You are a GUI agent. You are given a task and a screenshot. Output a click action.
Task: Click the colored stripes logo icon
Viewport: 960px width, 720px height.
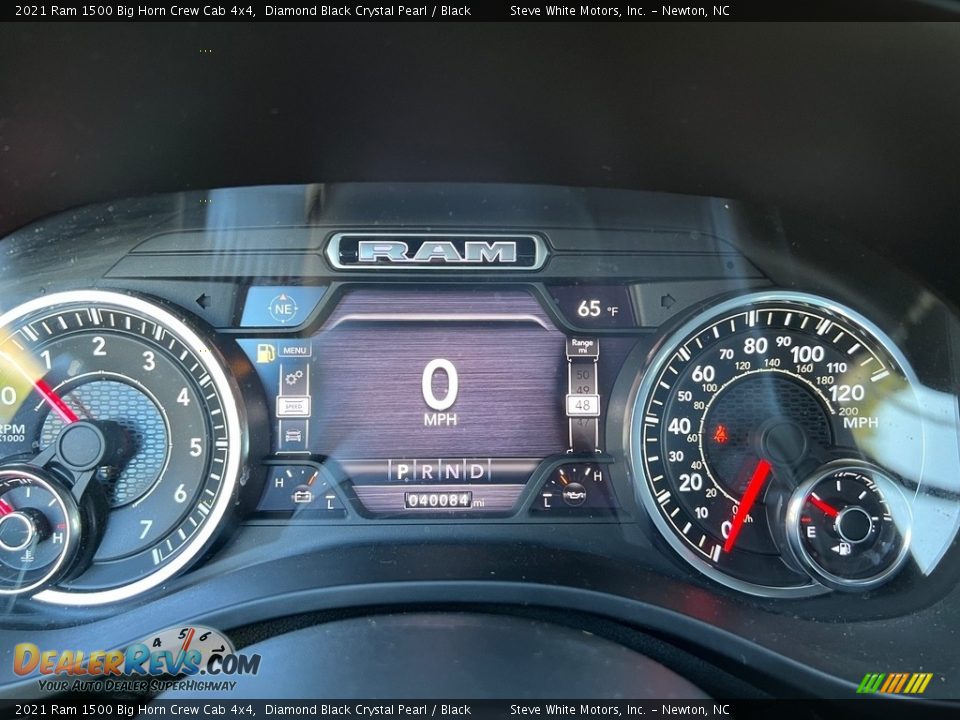(894, 683)
